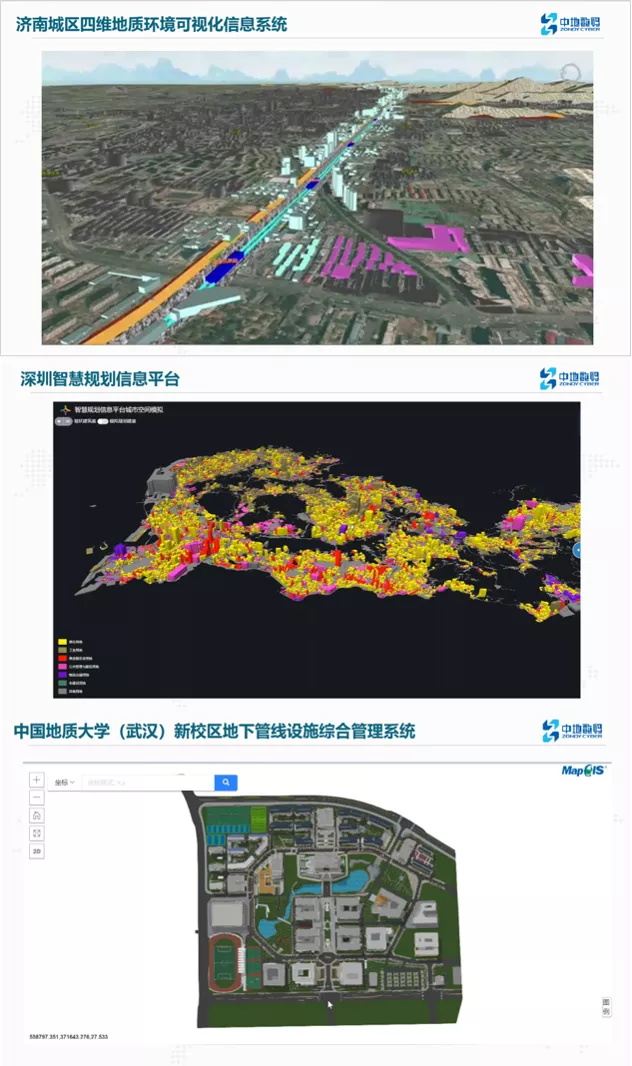Reset campus map to home view
This screenshot has width=632, height=1066.
coord(37,816)
